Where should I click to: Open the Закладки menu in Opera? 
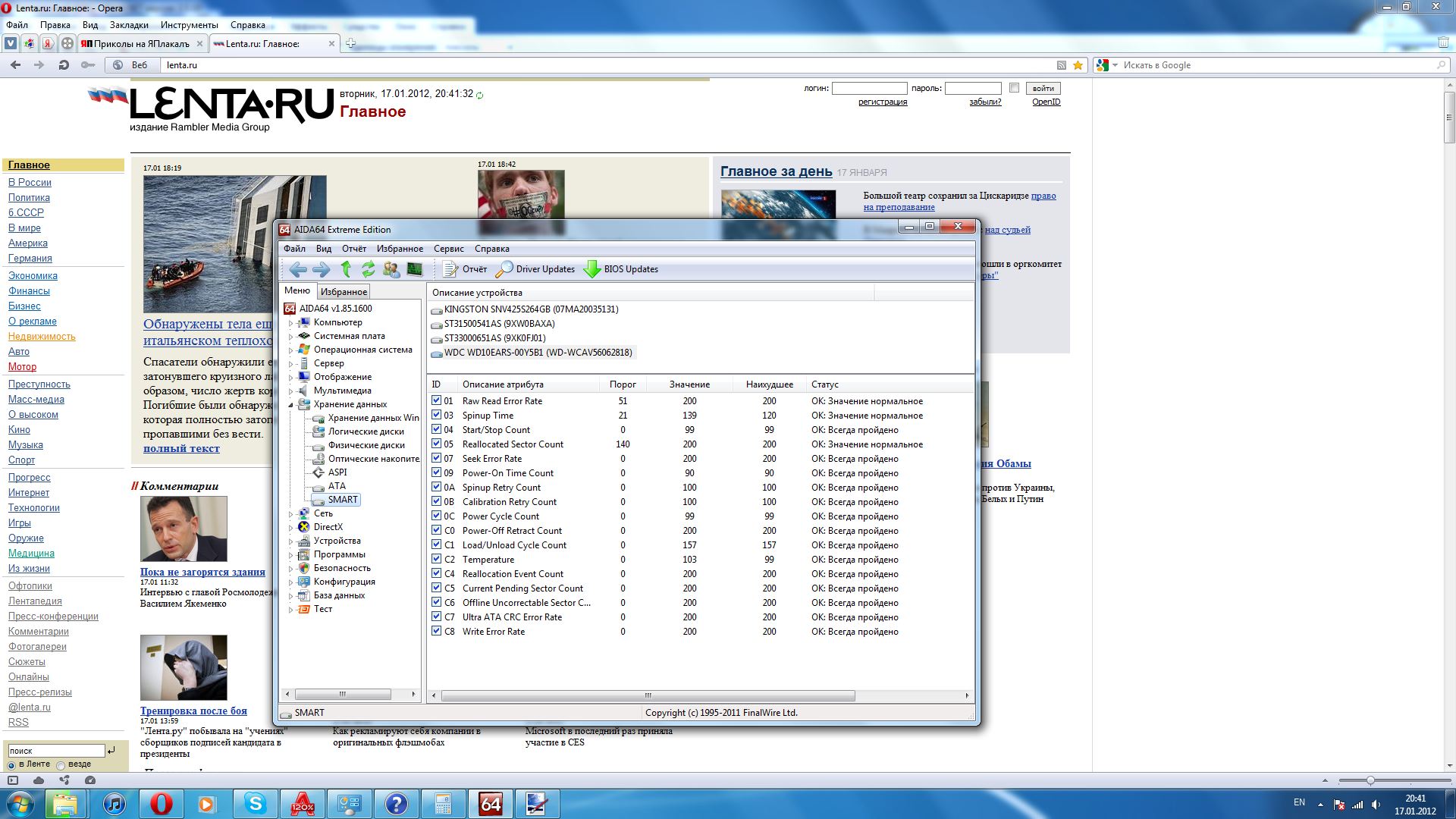[x=129, y=25]
